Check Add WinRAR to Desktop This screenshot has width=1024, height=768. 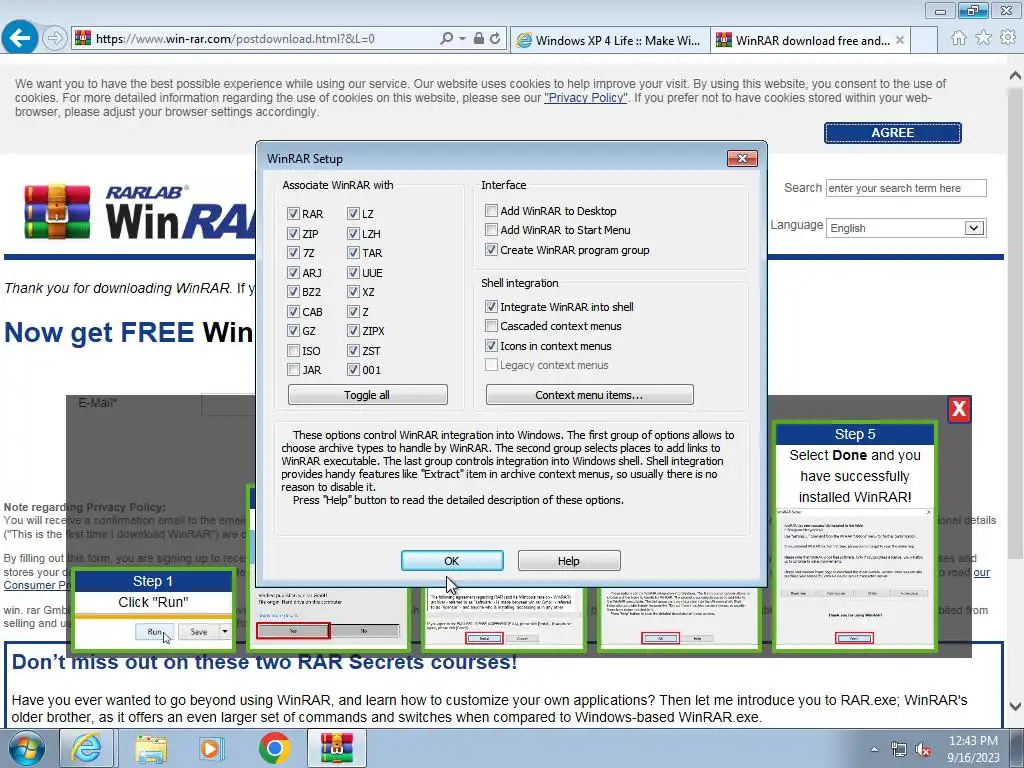click(x=491, y=210)
